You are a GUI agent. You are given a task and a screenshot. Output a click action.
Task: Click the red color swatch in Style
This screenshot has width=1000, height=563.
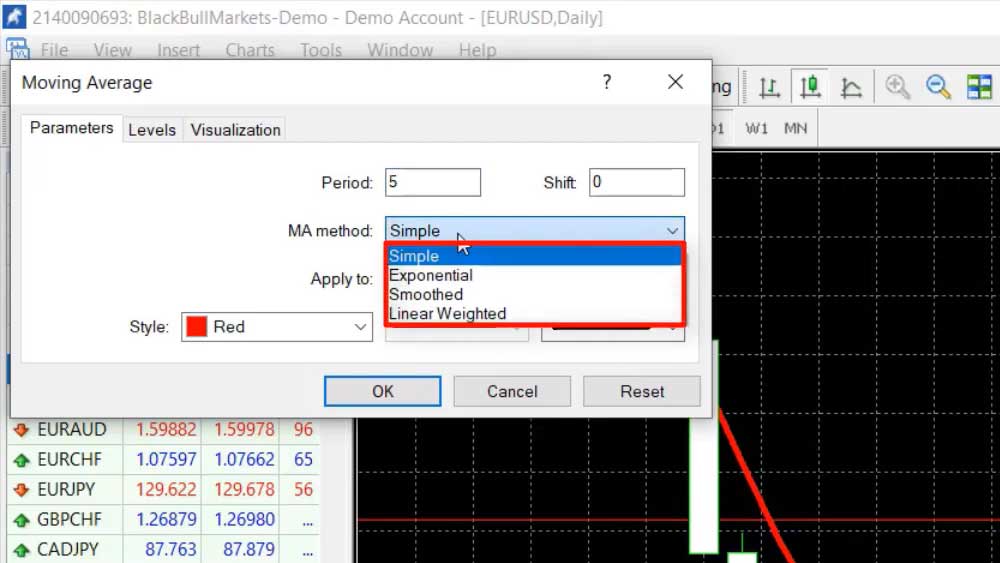pyautogui.click(x=197, y=327)
